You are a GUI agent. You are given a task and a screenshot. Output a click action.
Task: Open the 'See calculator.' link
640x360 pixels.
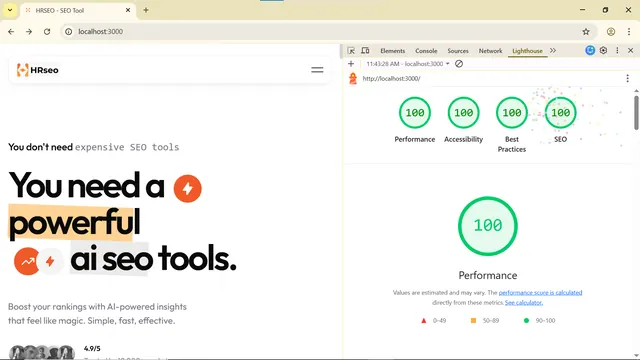[524, 302]
